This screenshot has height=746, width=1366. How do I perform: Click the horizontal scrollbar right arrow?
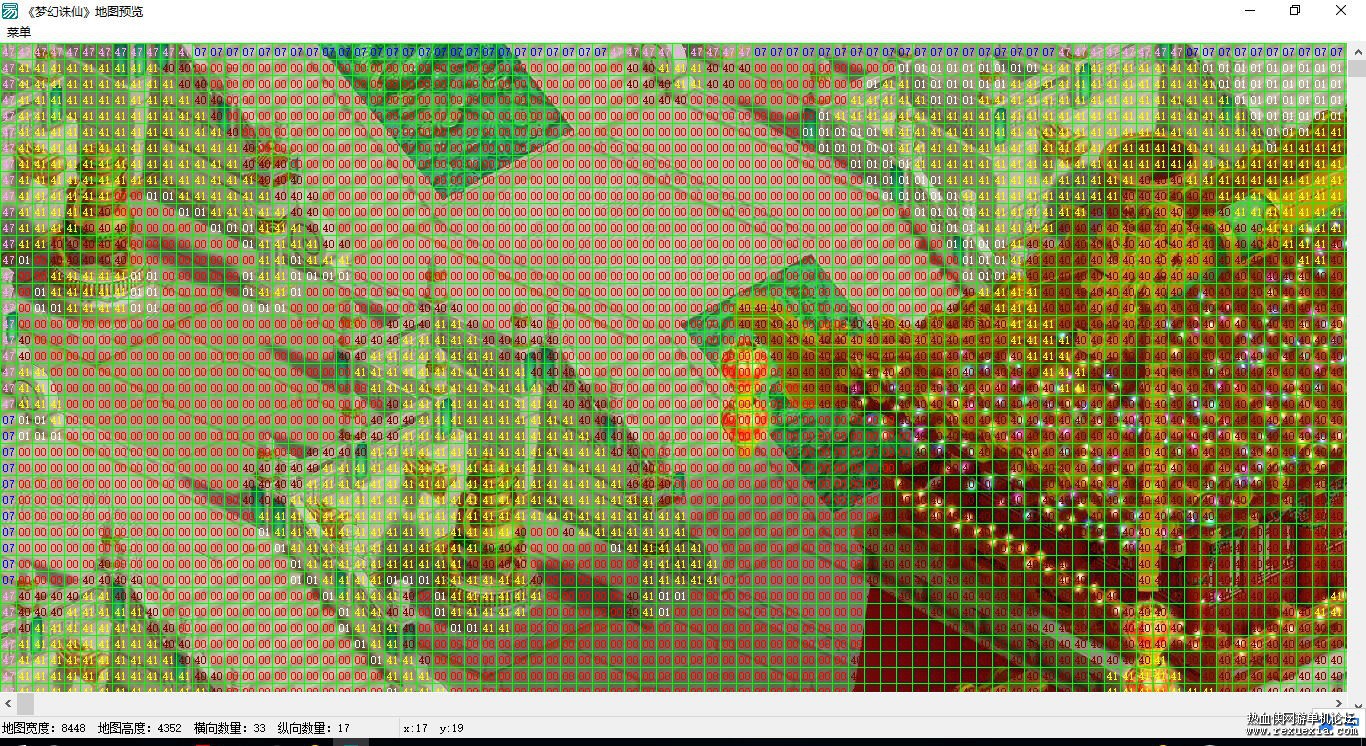point(1340,703)
